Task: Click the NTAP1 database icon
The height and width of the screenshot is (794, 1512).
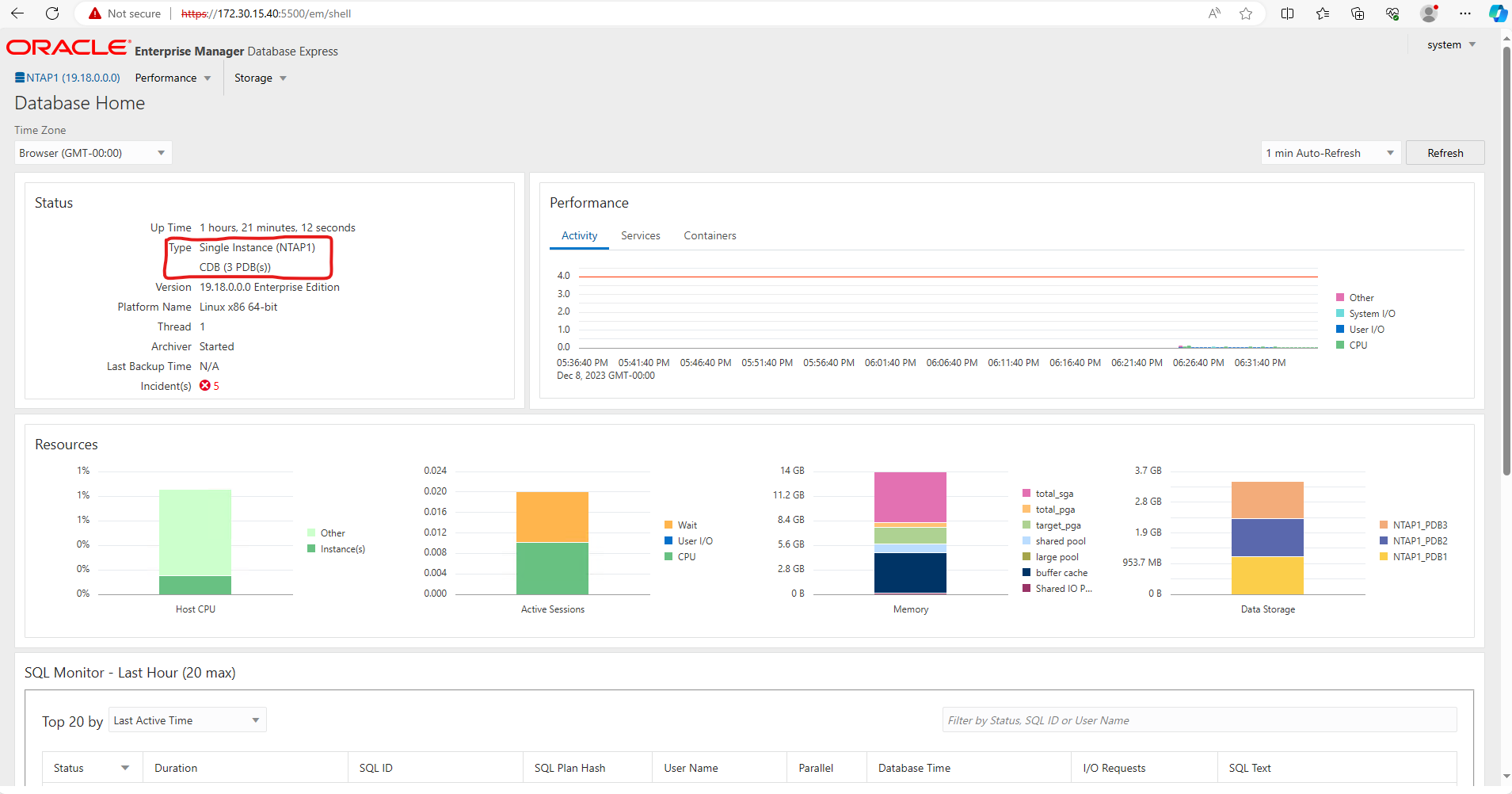Action: click(20, 78)
